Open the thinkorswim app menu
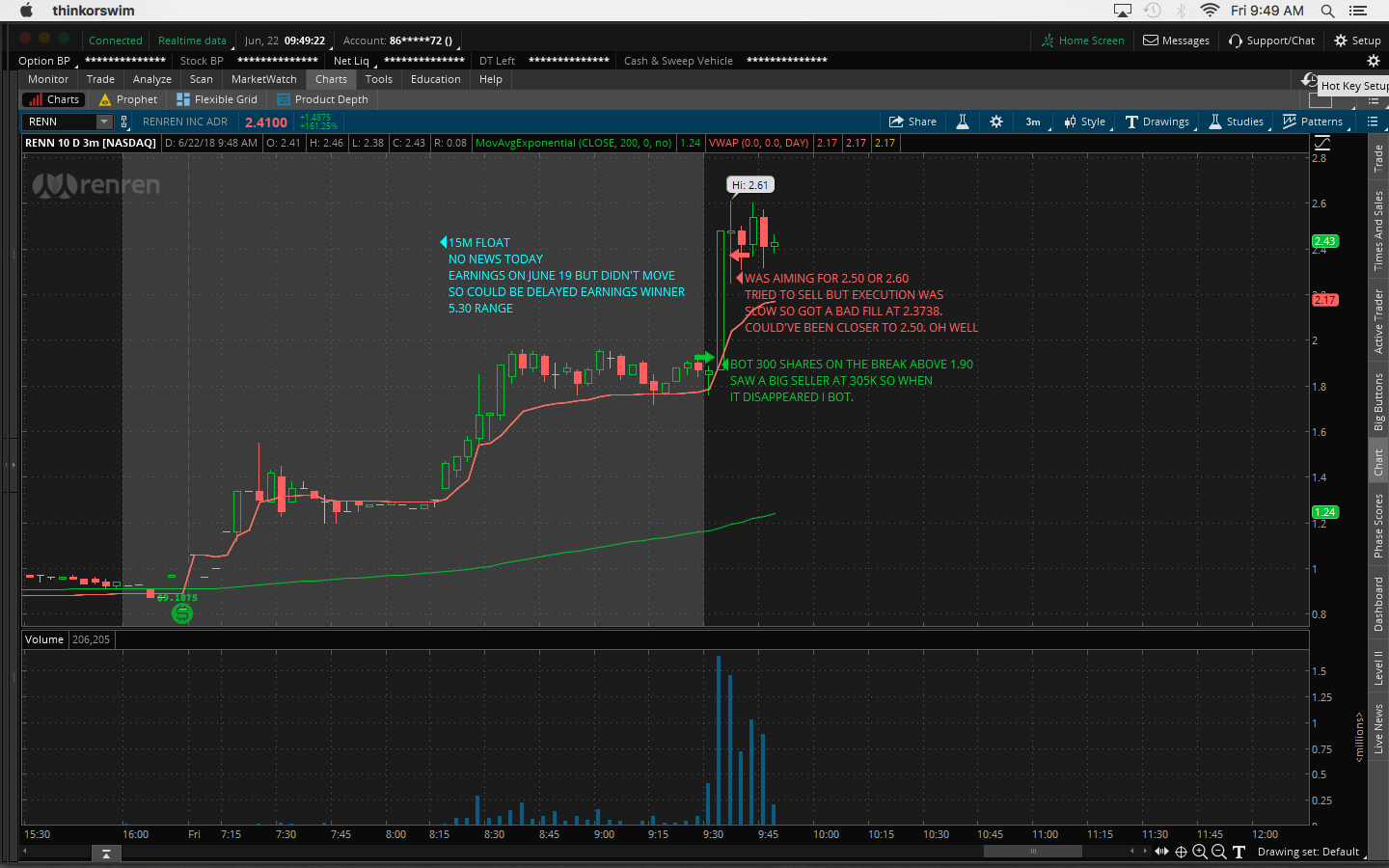This screenshot has height=868, width=1389. (x=94, y=11)
